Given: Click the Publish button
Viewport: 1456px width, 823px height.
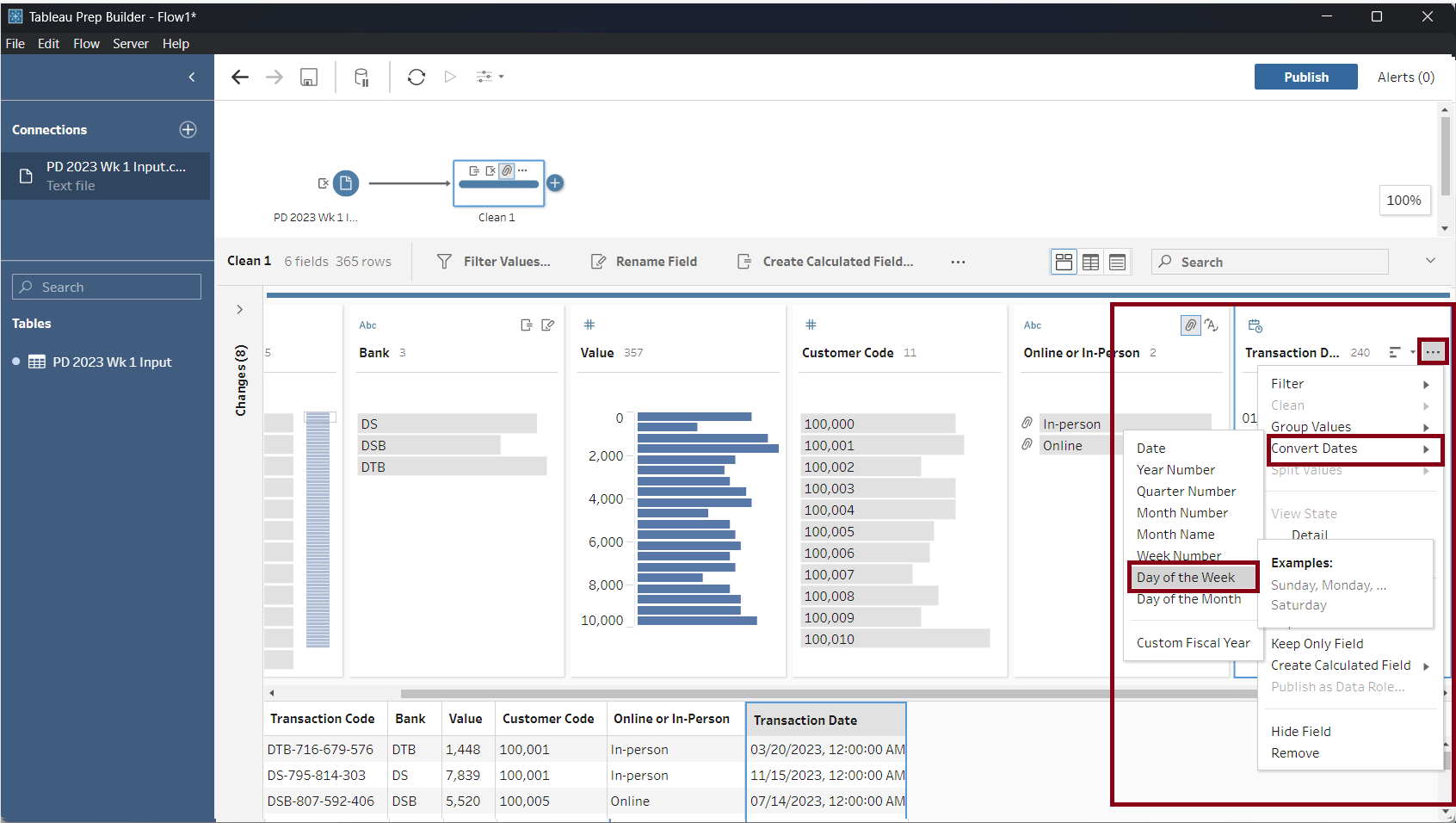Looking at the screenshot, I should coord(1305,77).
